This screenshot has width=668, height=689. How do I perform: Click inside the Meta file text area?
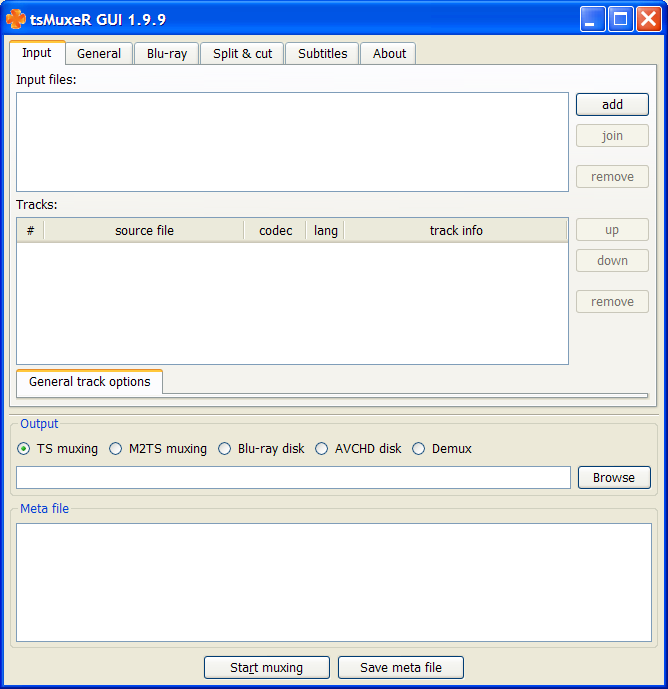pyautogui.click(x=334, y=582)
